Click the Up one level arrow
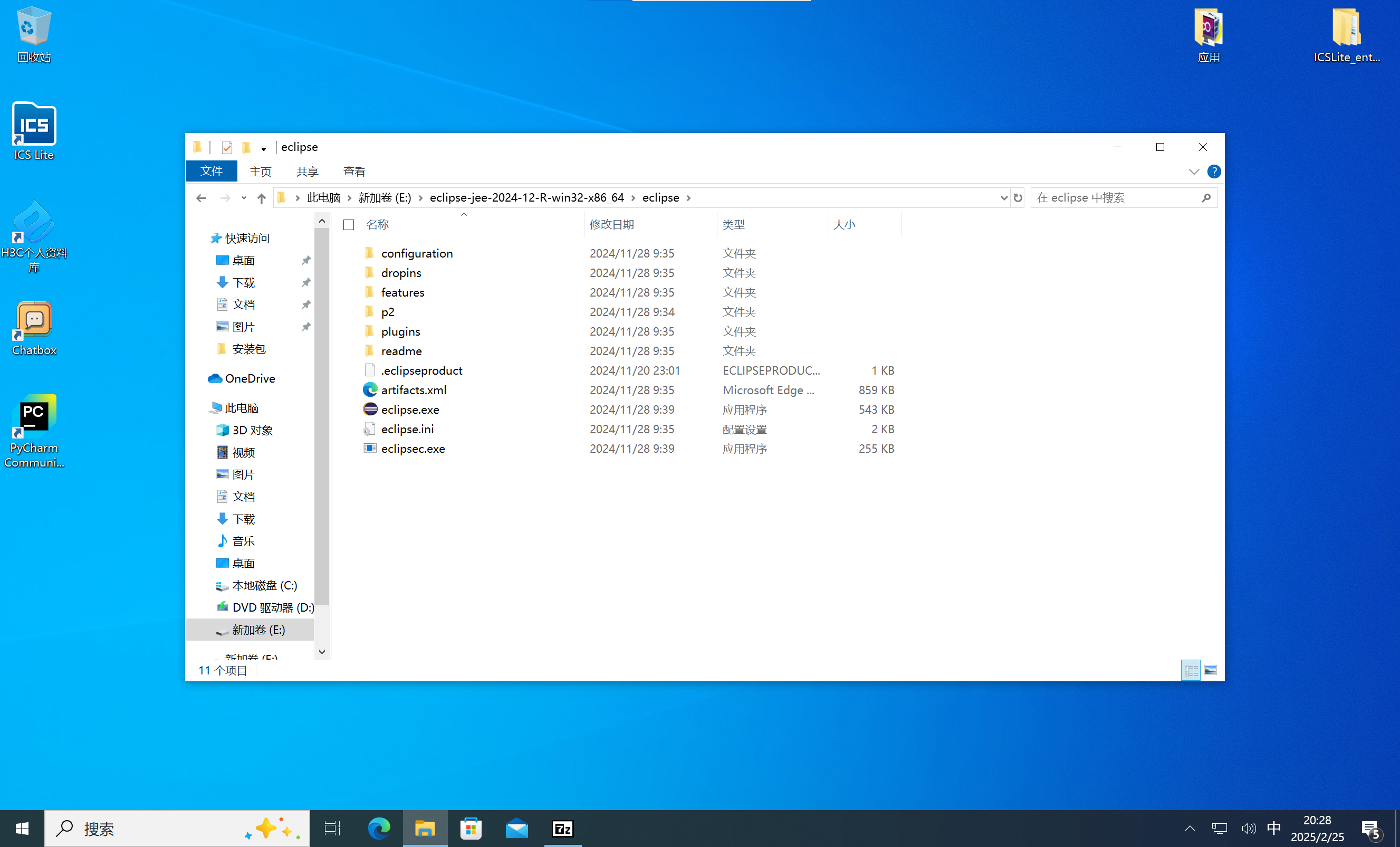 (261, 198)
